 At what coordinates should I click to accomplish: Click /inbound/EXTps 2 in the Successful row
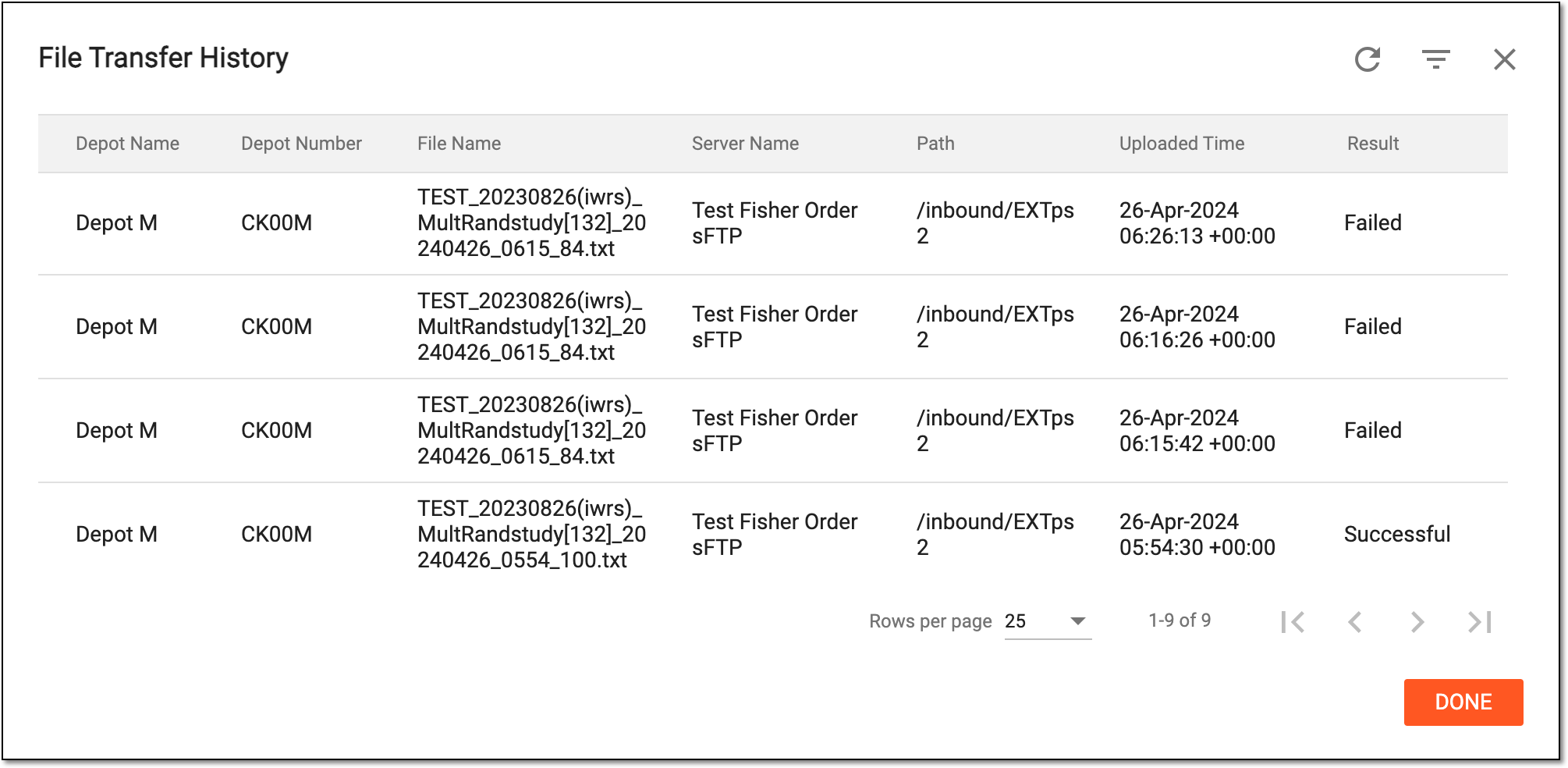(995, 535)
